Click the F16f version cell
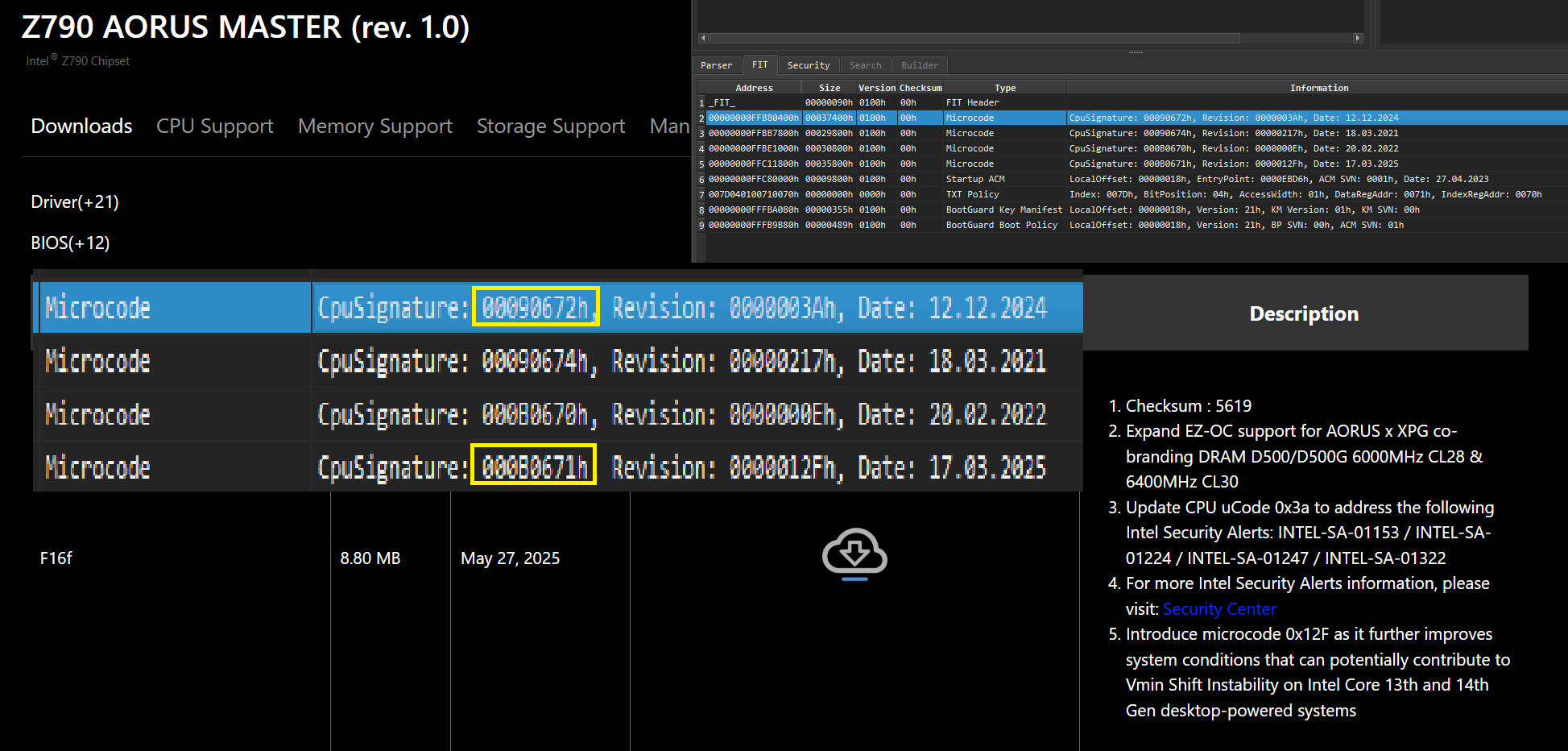This screenshot has height=751, width=1568. point(56,558)
